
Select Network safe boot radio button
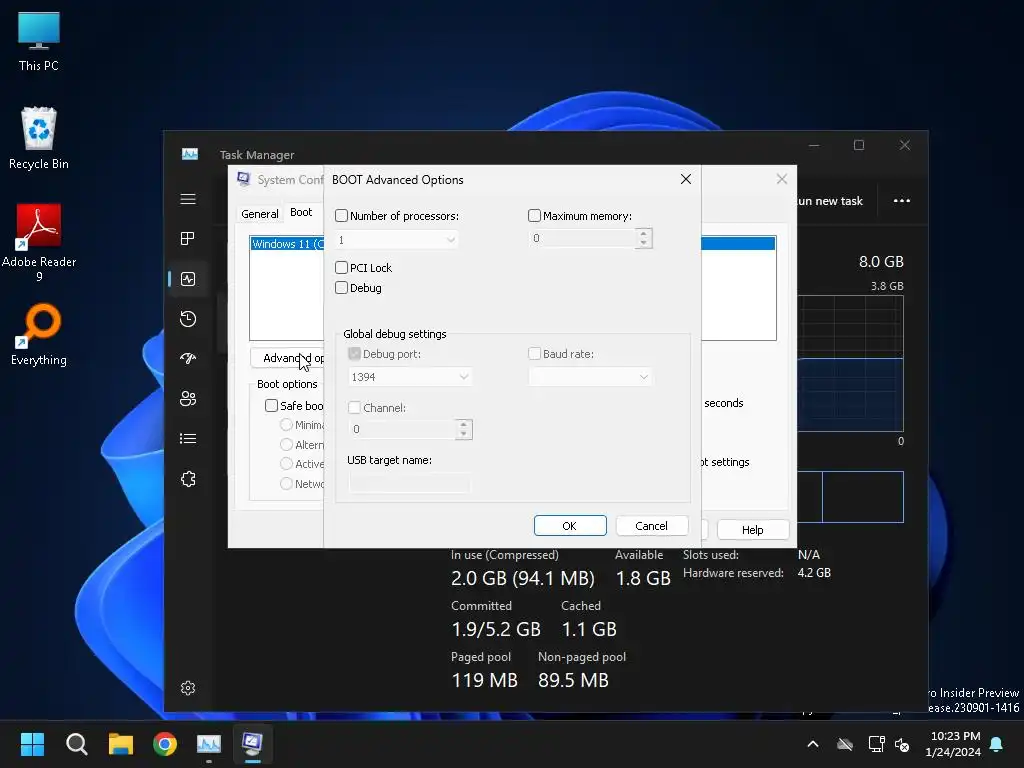tap(286, 483)
